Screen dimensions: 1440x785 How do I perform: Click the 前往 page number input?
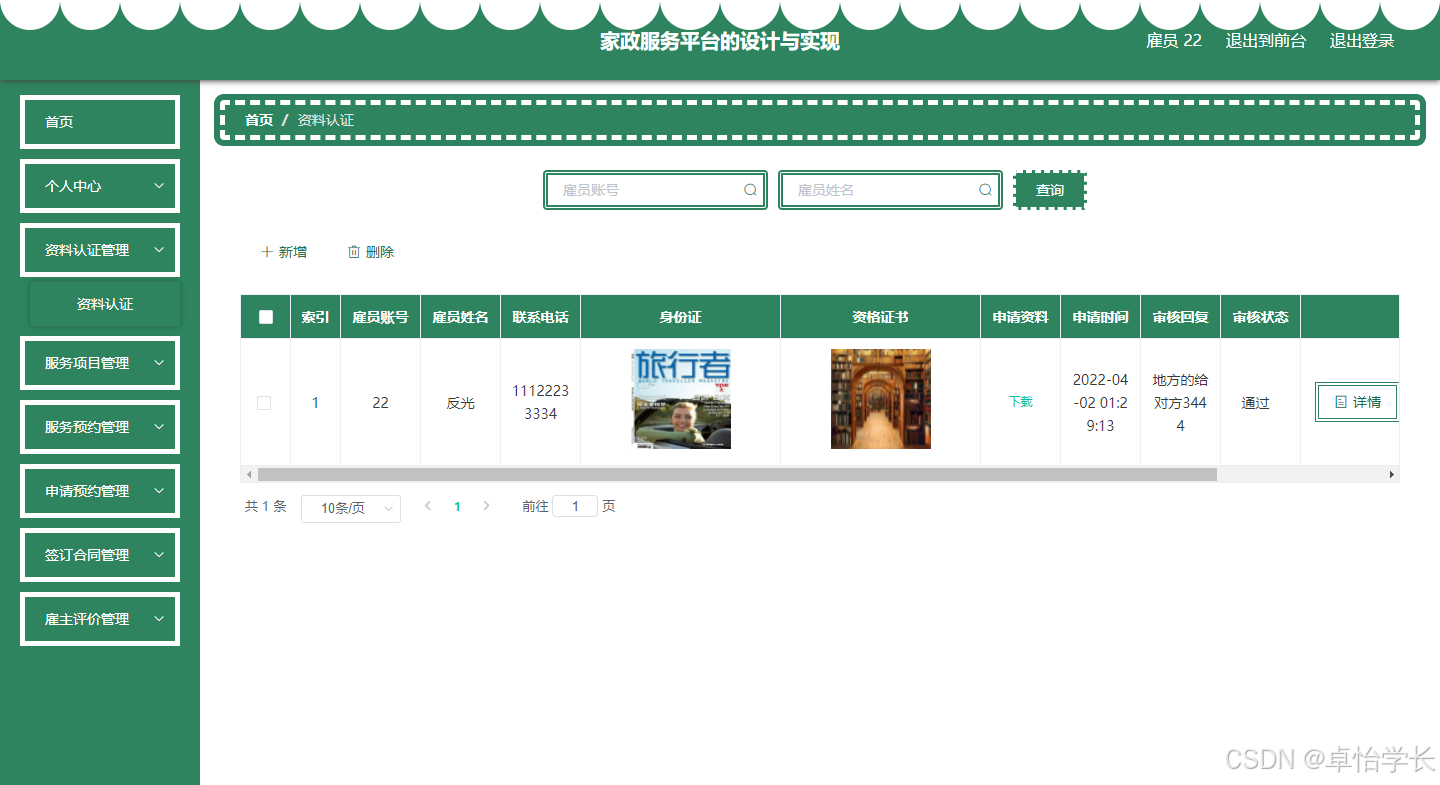pyautogui.click(x=575, y=506)
